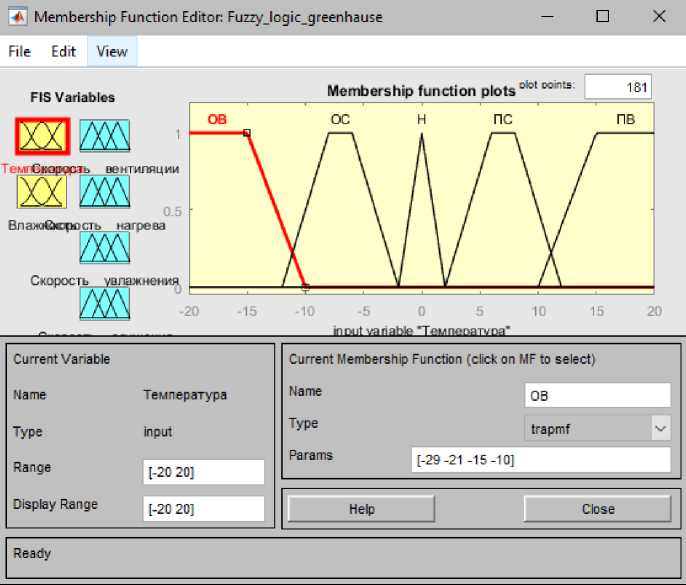Click the MATLAB logo in title bar
The height and width of the screenshot is (585, 686).
pyautogui.click(x=18, y=17)
